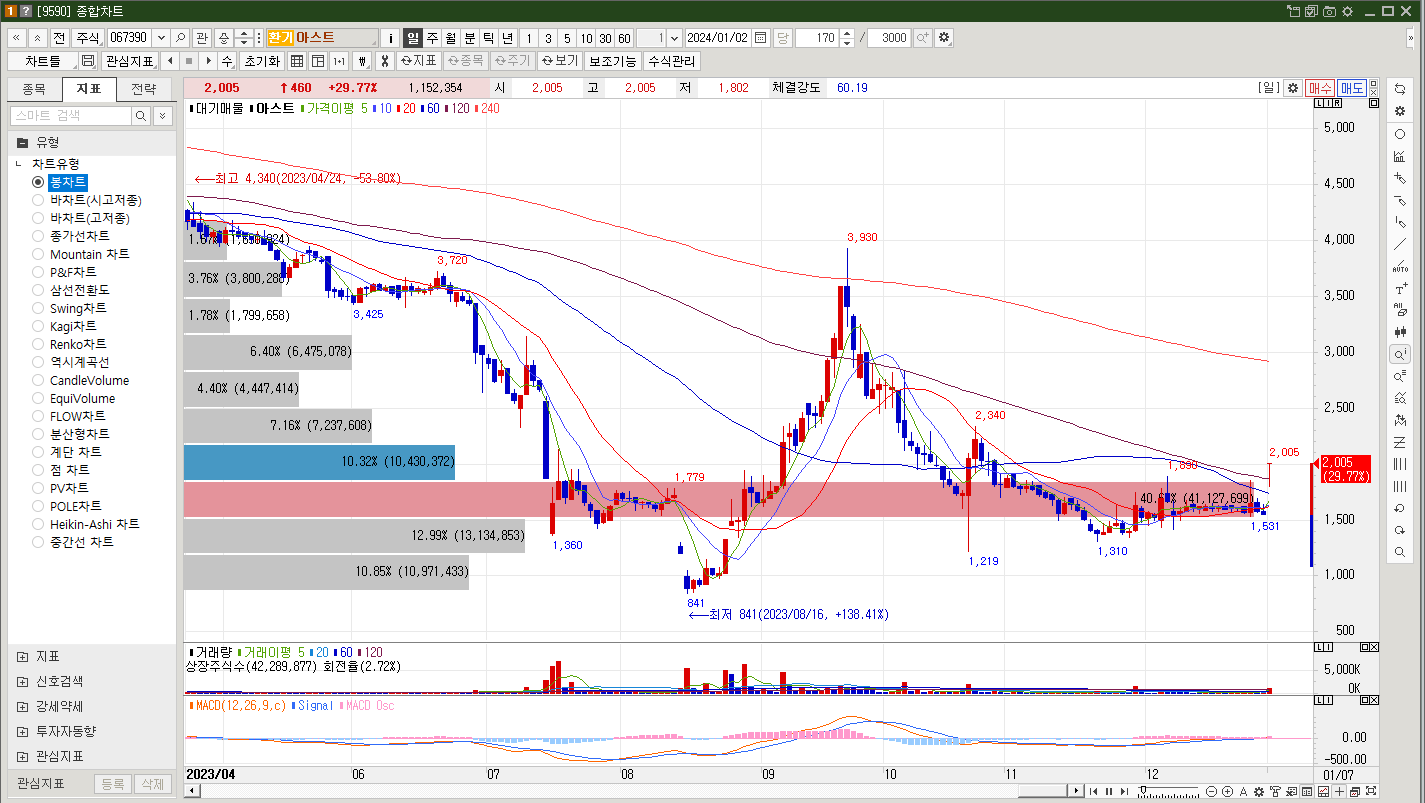The height and width of the screenshot is (803, 1425).
Task: Choose the P&F차트 chart type
Action: [x=65, y=272]
